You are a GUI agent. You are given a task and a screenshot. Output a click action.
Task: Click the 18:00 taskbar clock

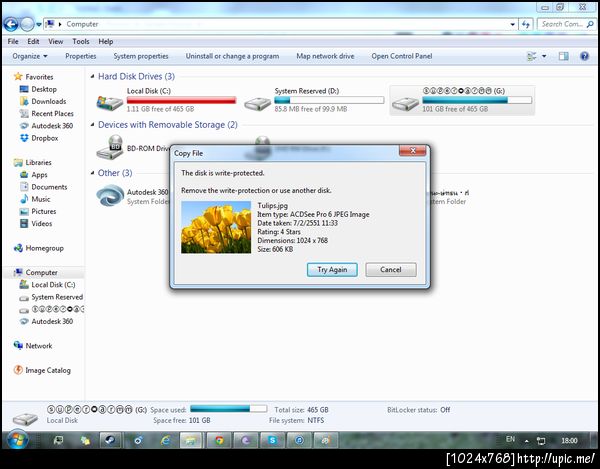point(569,441)
